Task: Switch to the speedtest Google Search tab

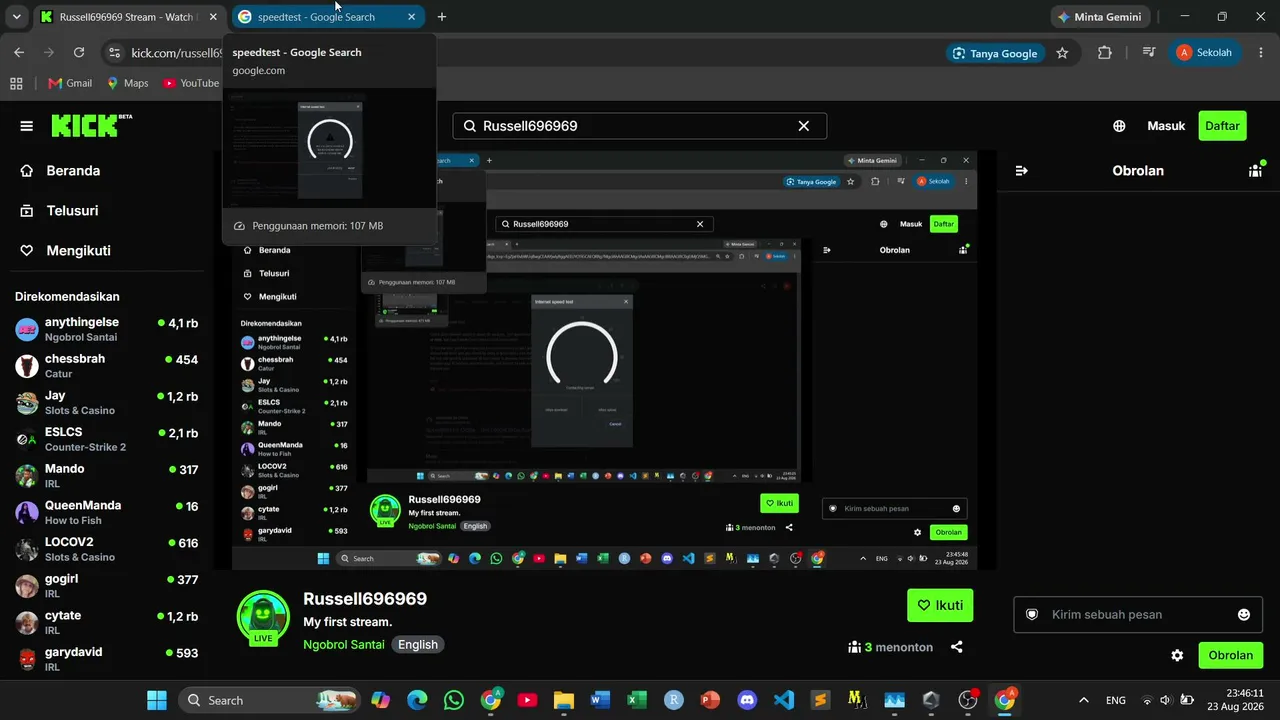Action: pyautogui.click(x=328, y=17)
